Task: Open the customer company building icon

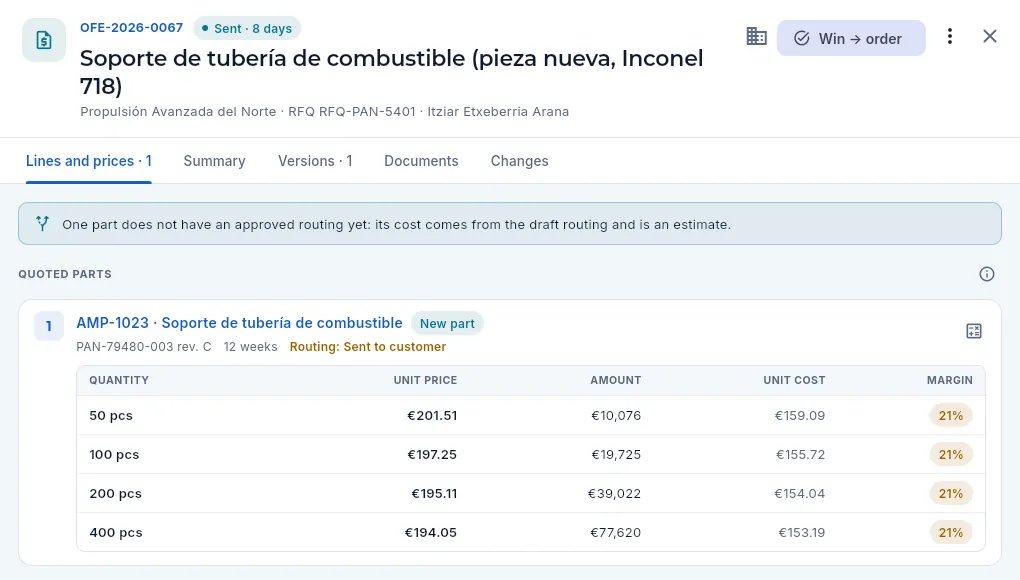Action: 757,36
